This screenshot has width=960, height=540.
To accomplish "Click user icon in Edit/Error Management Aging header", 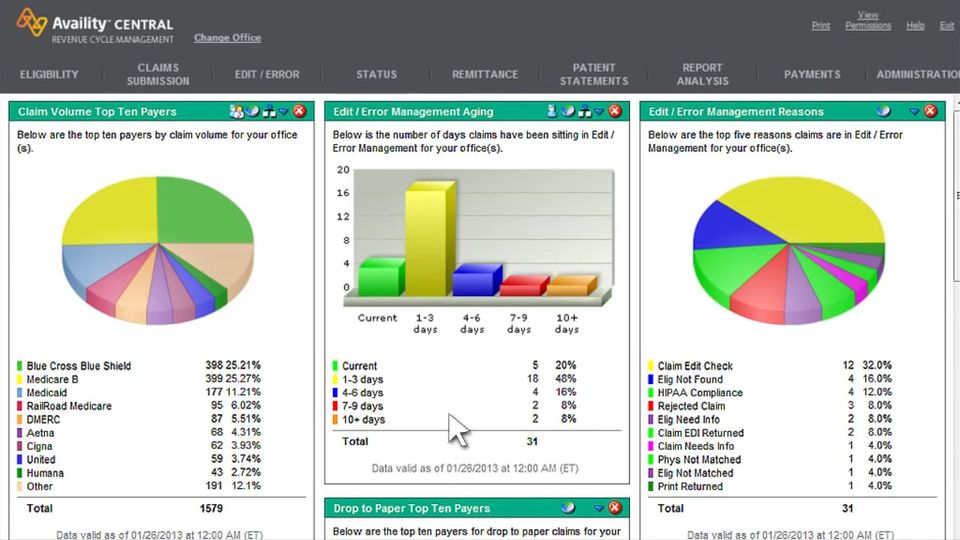I will (x=552, y=111).
